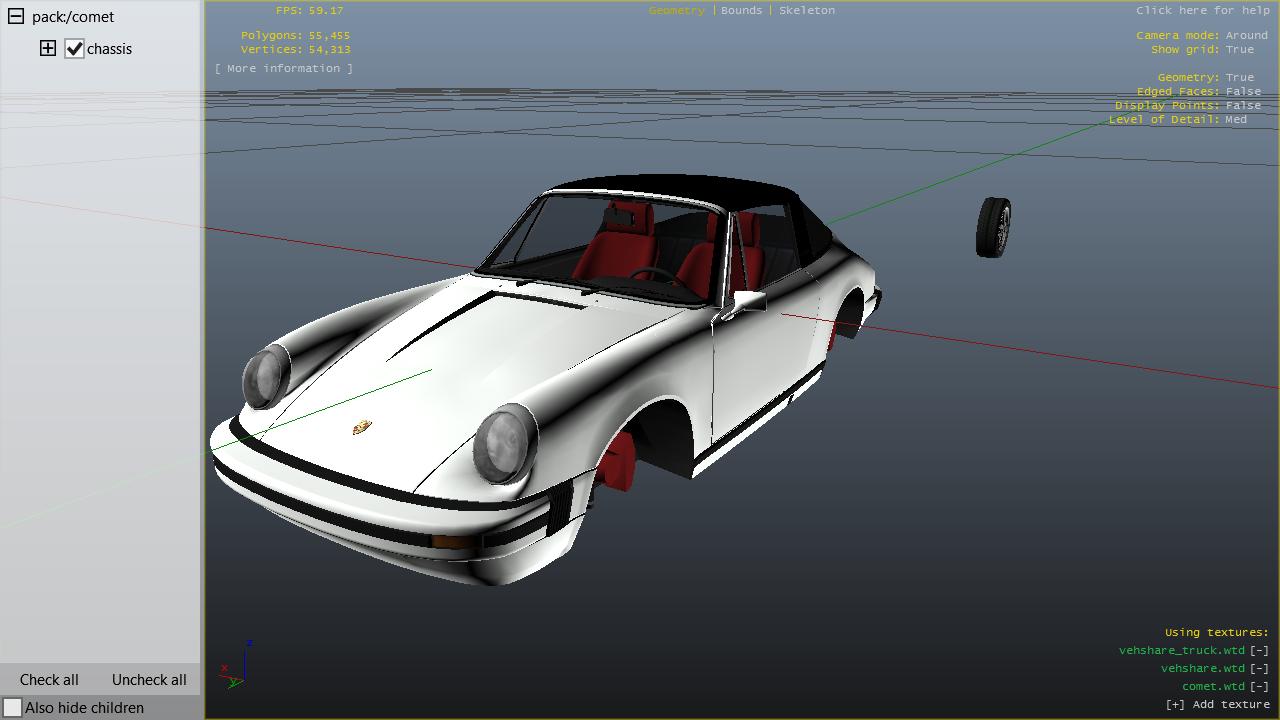Click the Check all button
Viewport: 1280px width, 720px height.
49,679
